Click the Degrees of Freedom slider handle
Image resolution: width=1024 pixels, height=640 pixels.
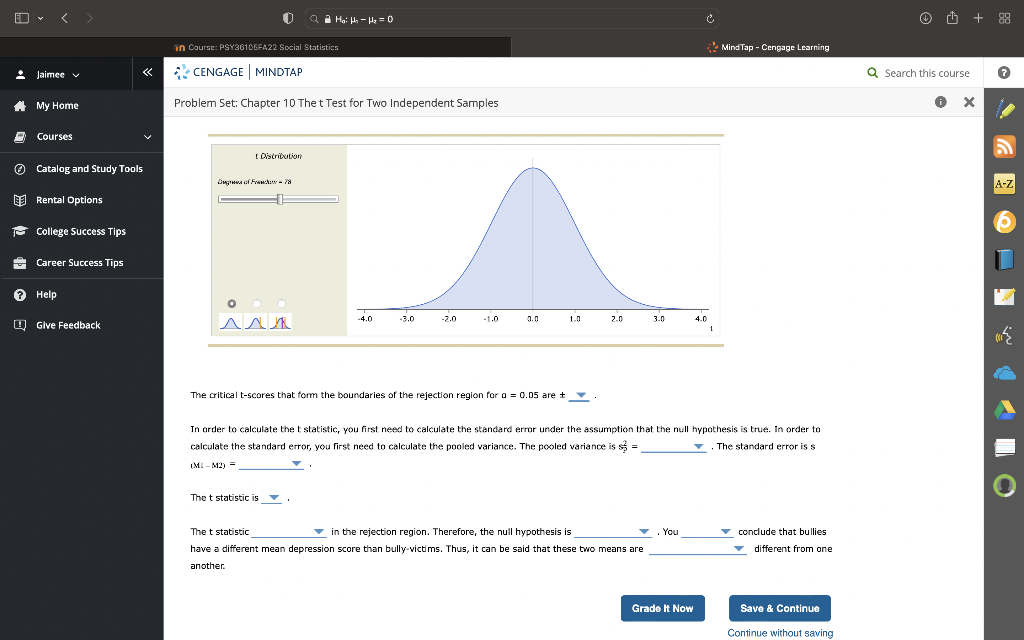(280, 199)
